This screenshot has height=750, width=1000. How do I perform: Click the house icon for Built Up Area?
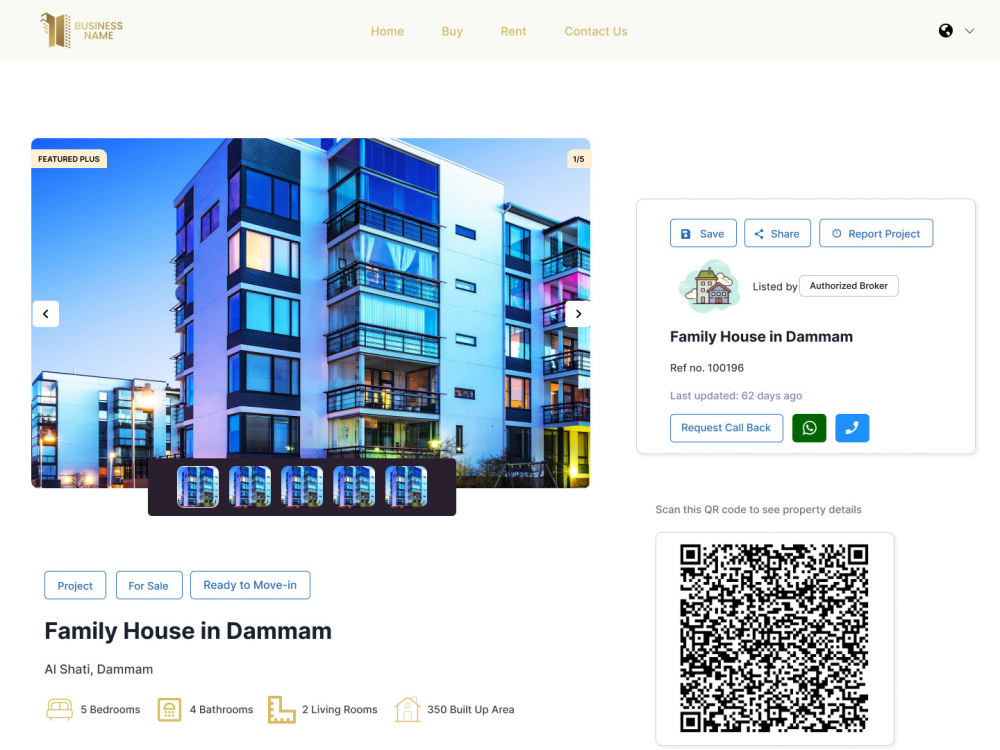408,709
